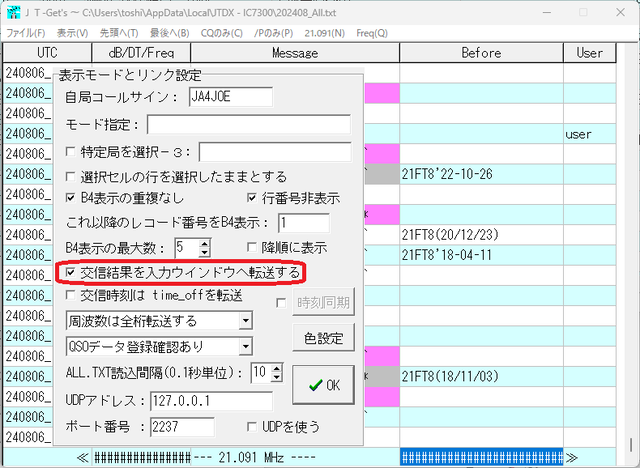Image resolution: width=640 pixels, height=468 pixels.
Task: Click the 最後へ(B) menu item
Action: click(x=169, y=33)
